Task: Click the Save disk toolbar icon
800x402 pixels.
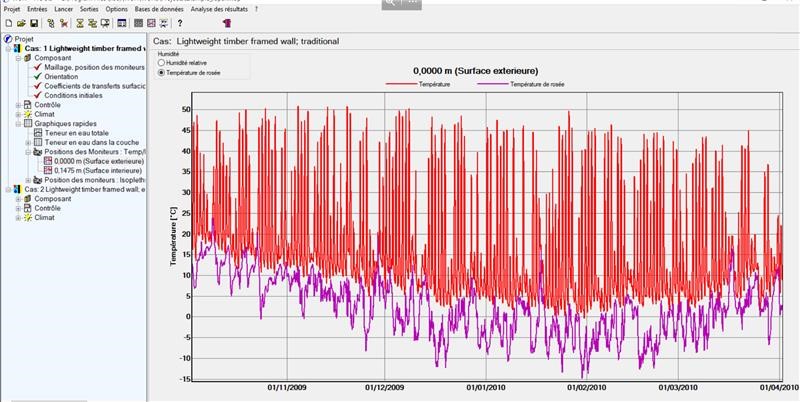Action: pos(33,22)
